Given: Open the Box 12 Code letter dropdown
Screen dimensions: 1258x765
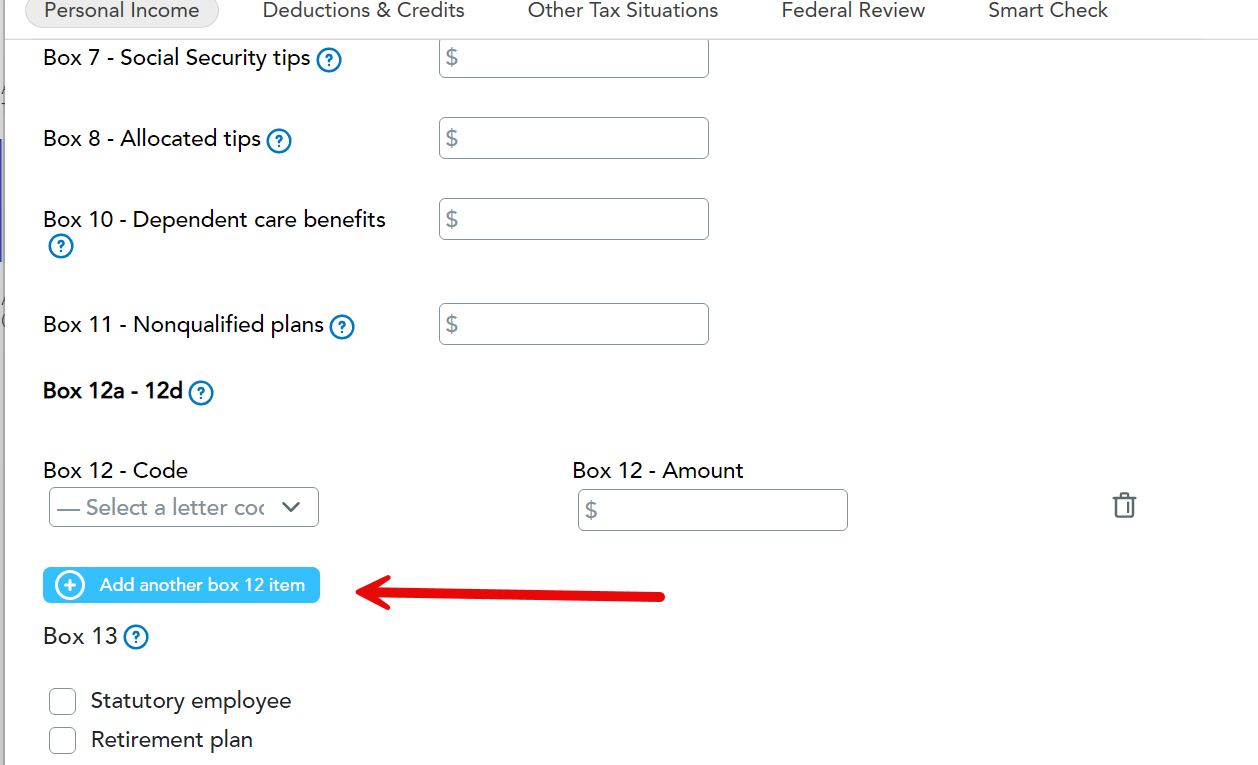Looking at the screenshot, I should [x=184, y=507].
